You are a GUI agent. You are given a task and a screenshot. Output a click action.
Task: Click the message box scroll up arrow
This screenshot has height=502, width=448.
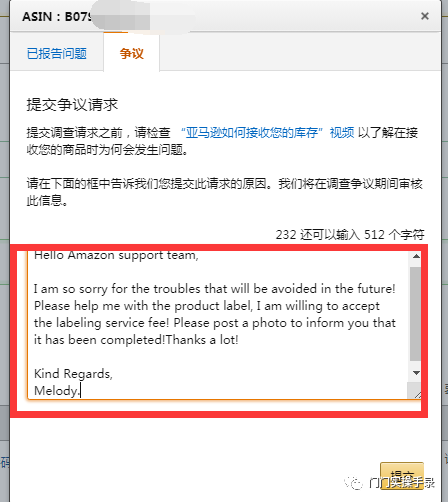[416, 256]
